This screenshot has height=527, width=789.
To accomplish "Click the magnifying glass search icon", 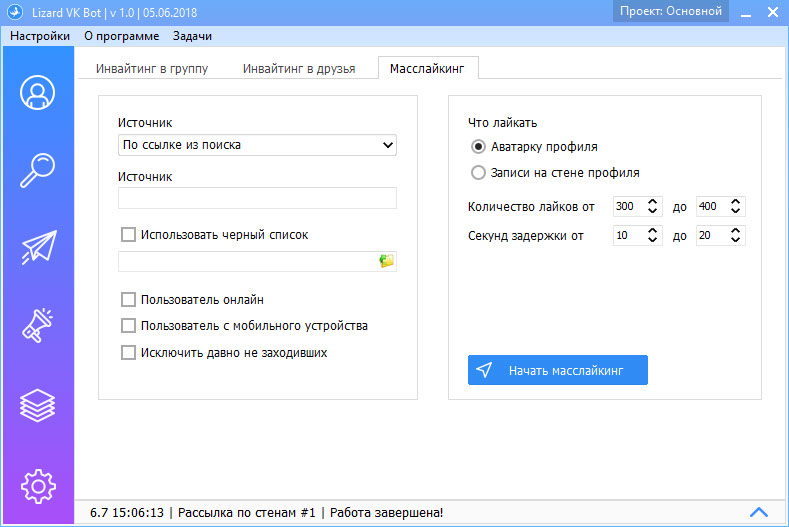I will [37, 171].
